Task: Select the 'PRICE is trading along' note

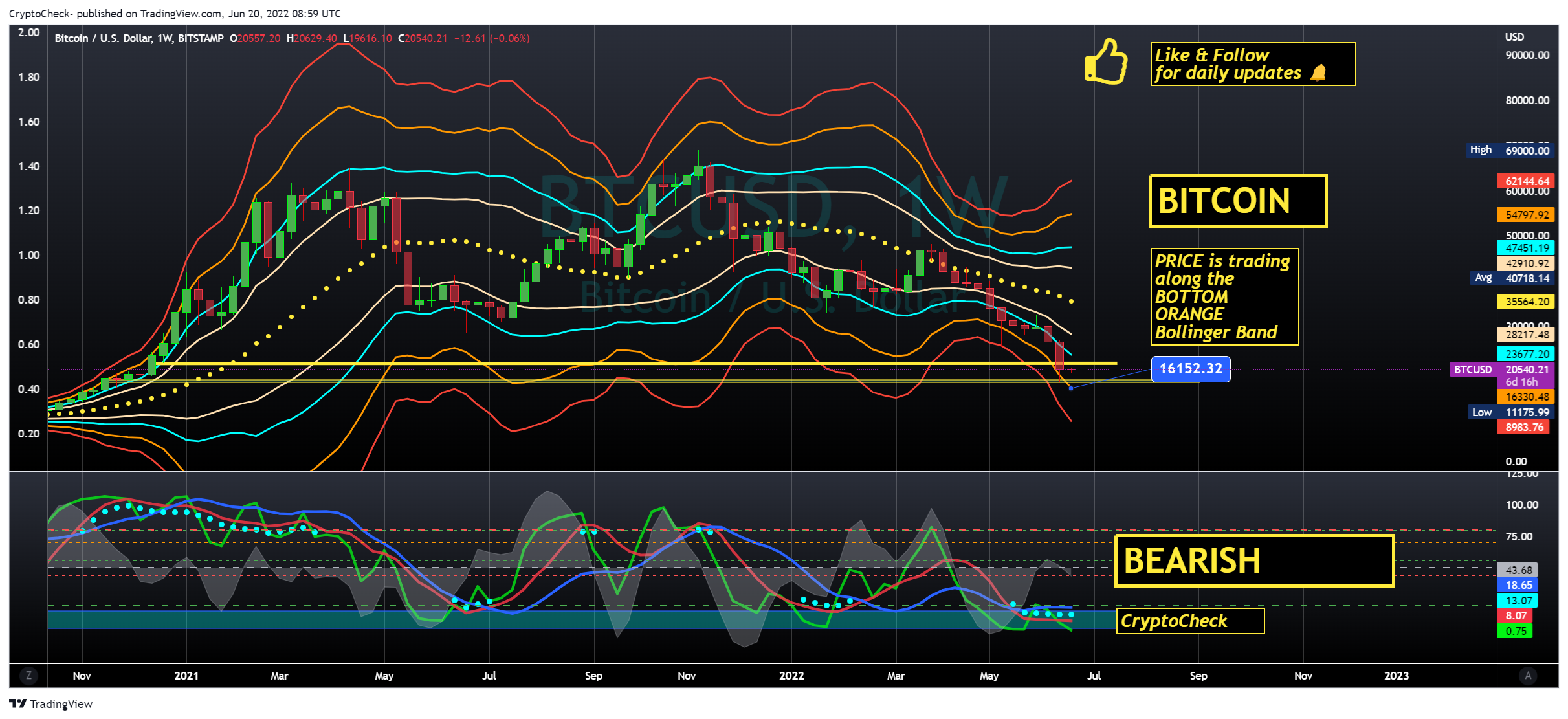Action: [1224, 296]
